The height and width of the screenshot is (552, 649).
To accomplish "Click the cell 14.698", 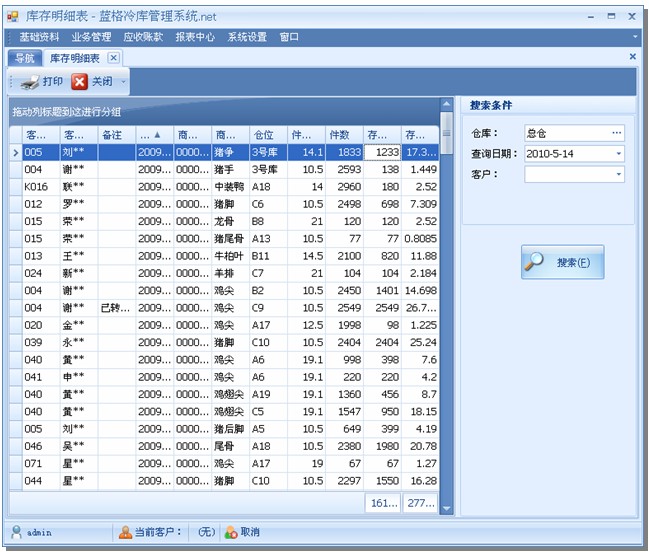I will [420, 290].
